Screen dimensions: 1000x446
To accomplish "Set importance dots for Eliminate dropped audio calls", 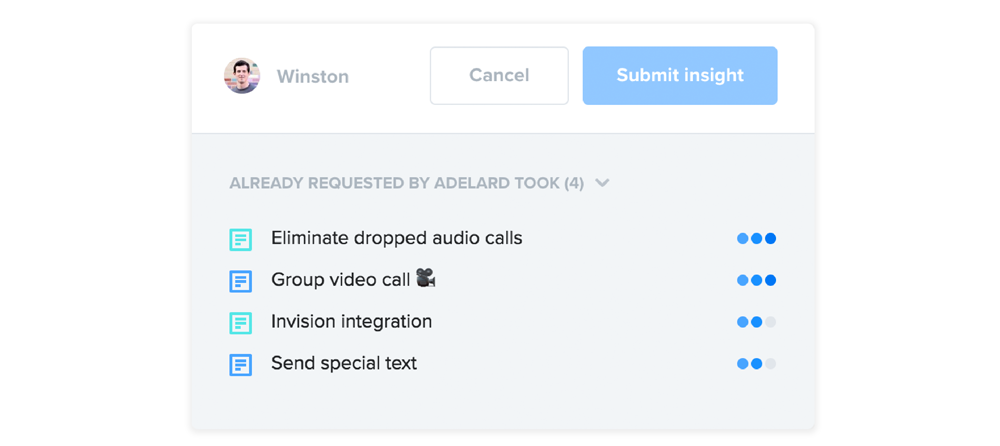I will [756, 239].
